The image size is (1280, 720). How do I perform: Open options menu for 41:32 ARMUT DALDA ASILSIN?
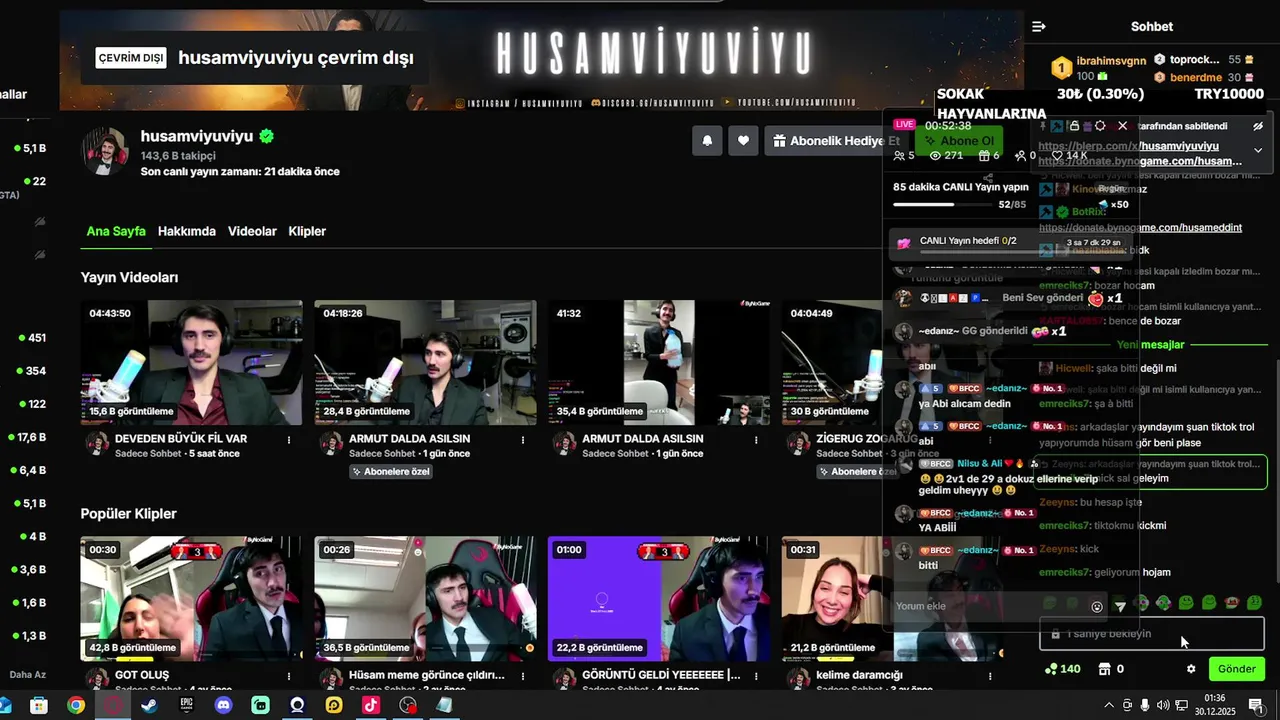click(x=757, y=440)
